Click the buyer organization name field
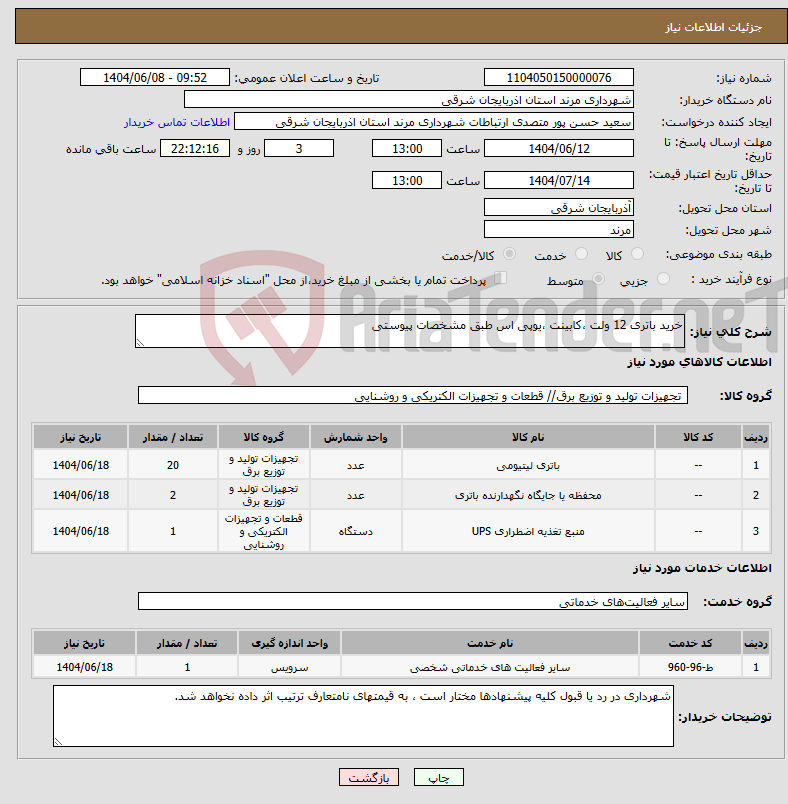Image resolution: width=788 pixels, height=804 pixels. coord(409,99)
